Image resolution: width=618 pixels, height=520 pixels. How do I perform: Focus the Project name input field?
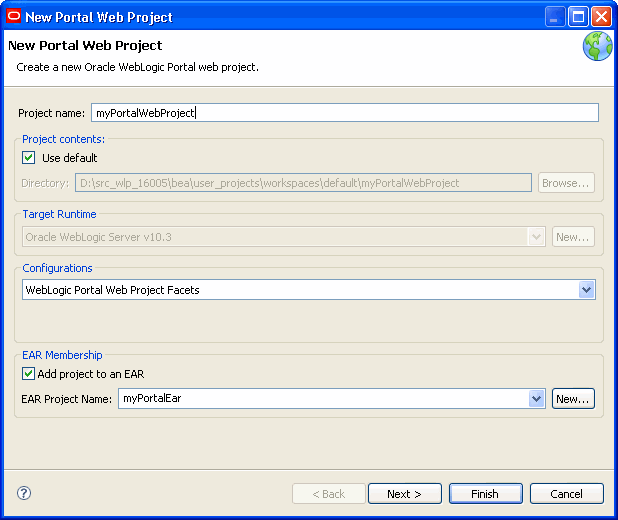345,113
